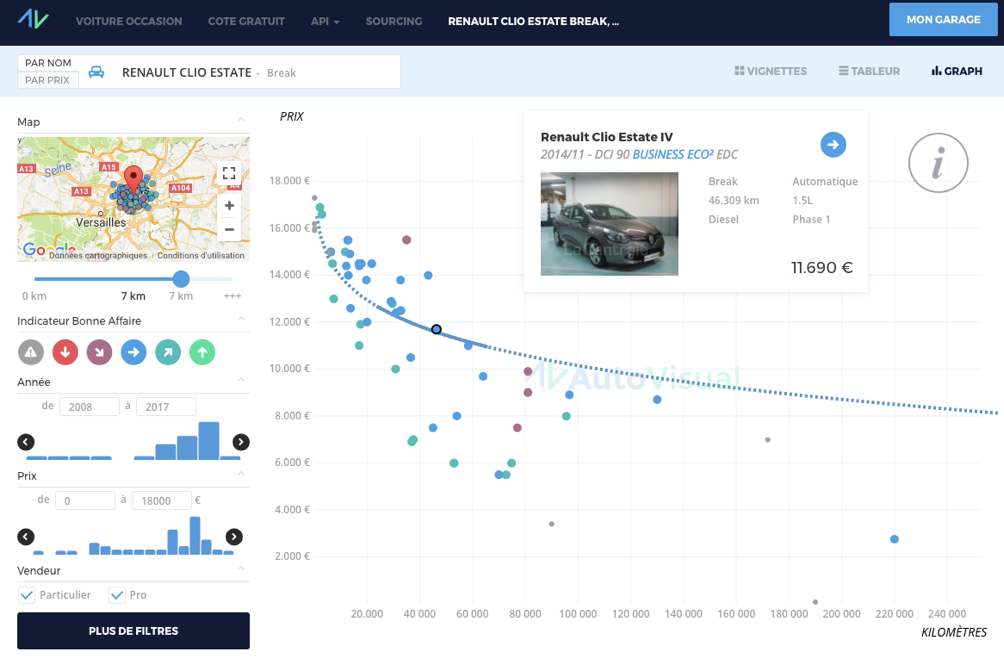Screen dimensions: 1004x665
Task: Switch search mode to PAR PRIX
Action: 47,80
